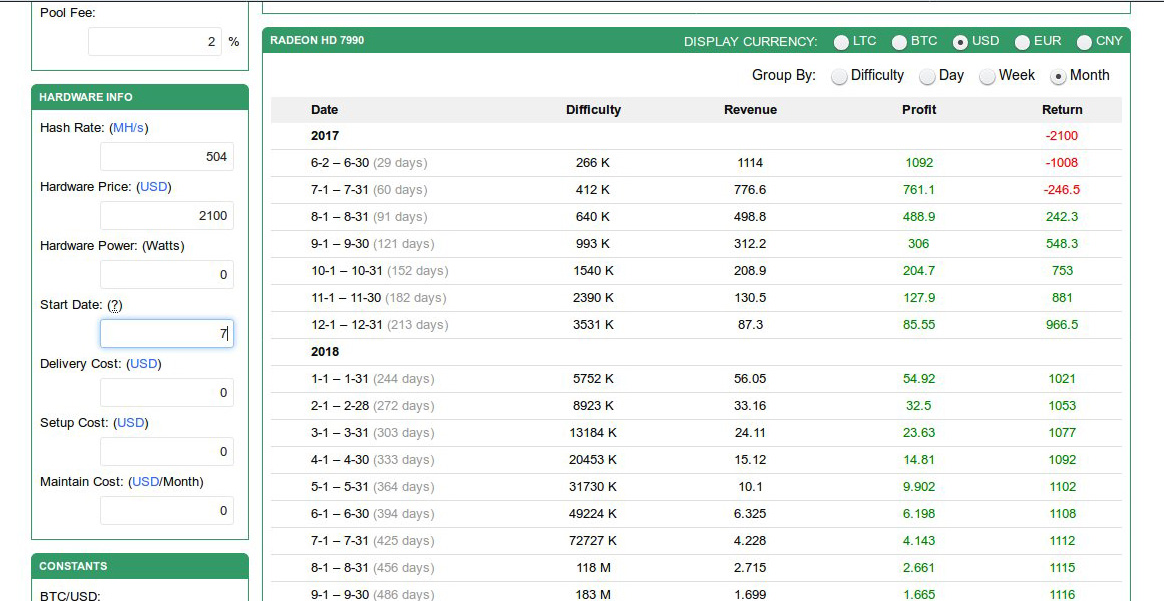Focus the Start Date input field

166,334
